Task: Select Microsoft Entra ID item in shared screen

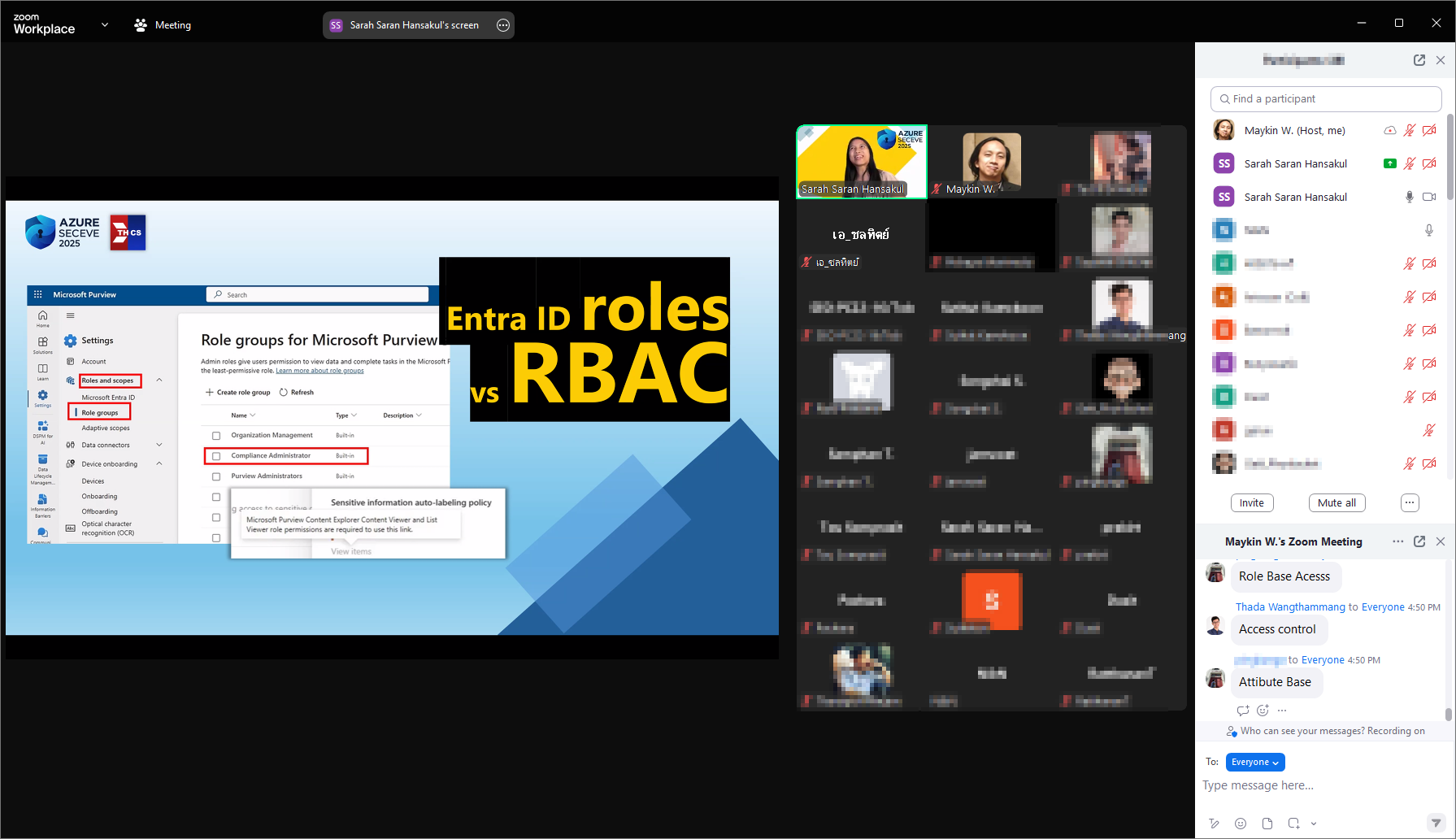Action: pos(108,398)
